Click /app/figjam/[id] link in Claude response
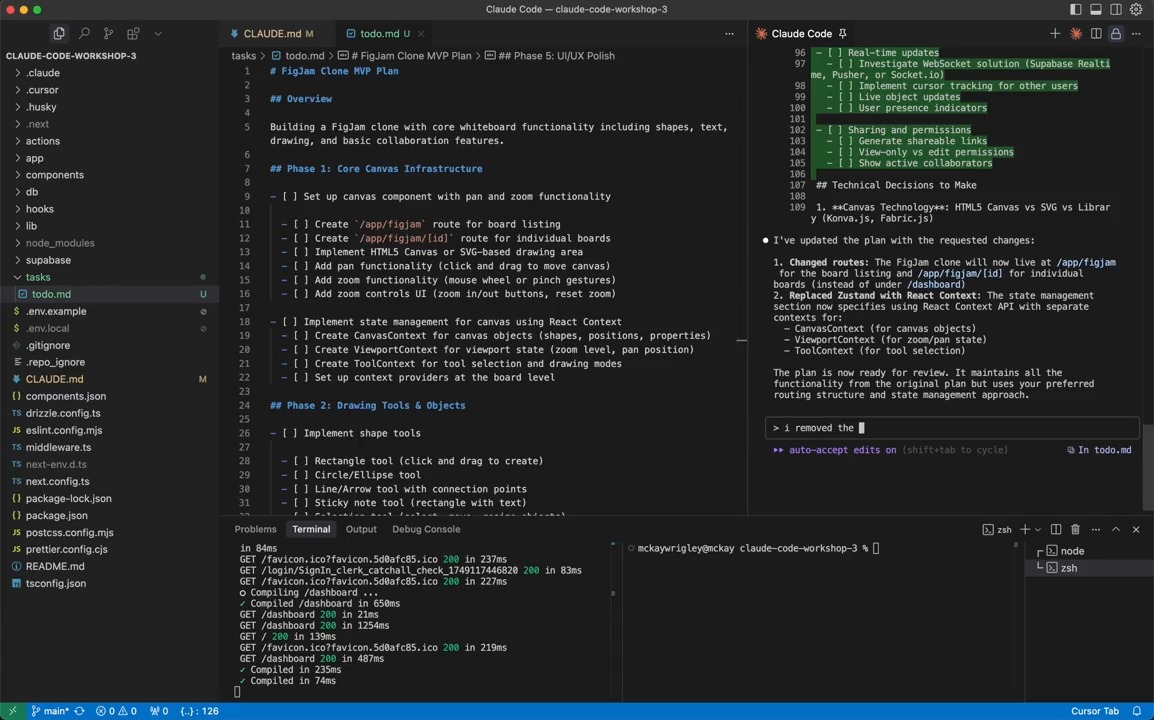The height and width of the screenshot is (720, 1154). point(960,273)
